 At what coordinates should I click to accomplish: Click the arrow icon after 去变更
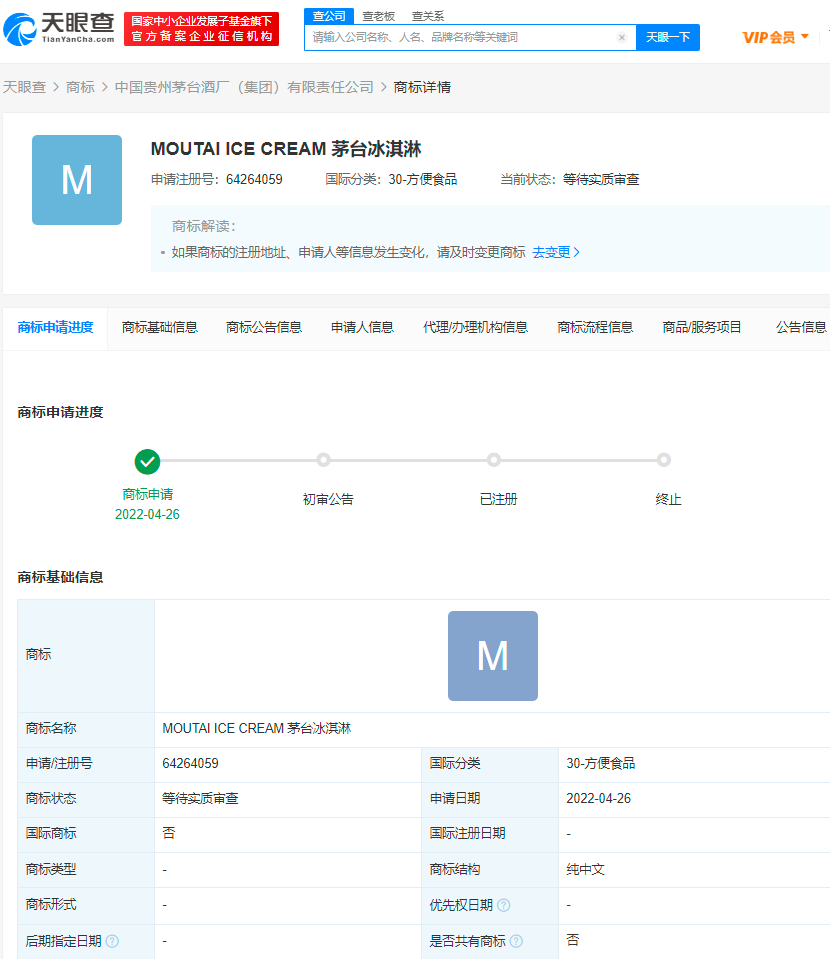[576, 252]
